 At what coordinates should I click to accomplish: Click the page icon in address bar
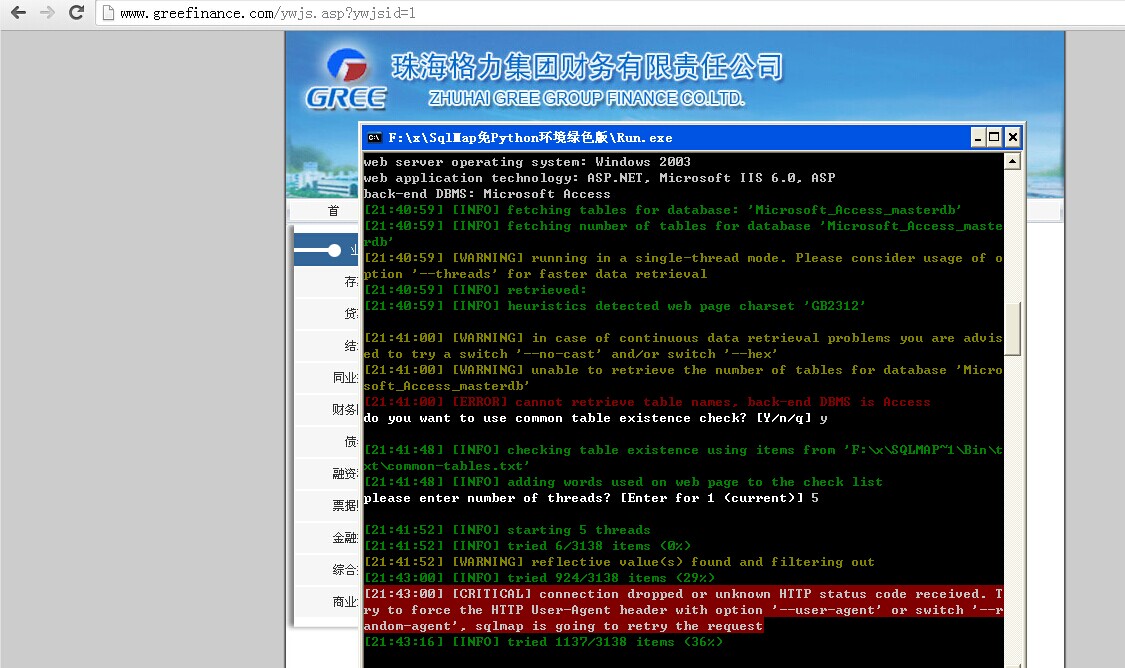click(x=108, y=13)
